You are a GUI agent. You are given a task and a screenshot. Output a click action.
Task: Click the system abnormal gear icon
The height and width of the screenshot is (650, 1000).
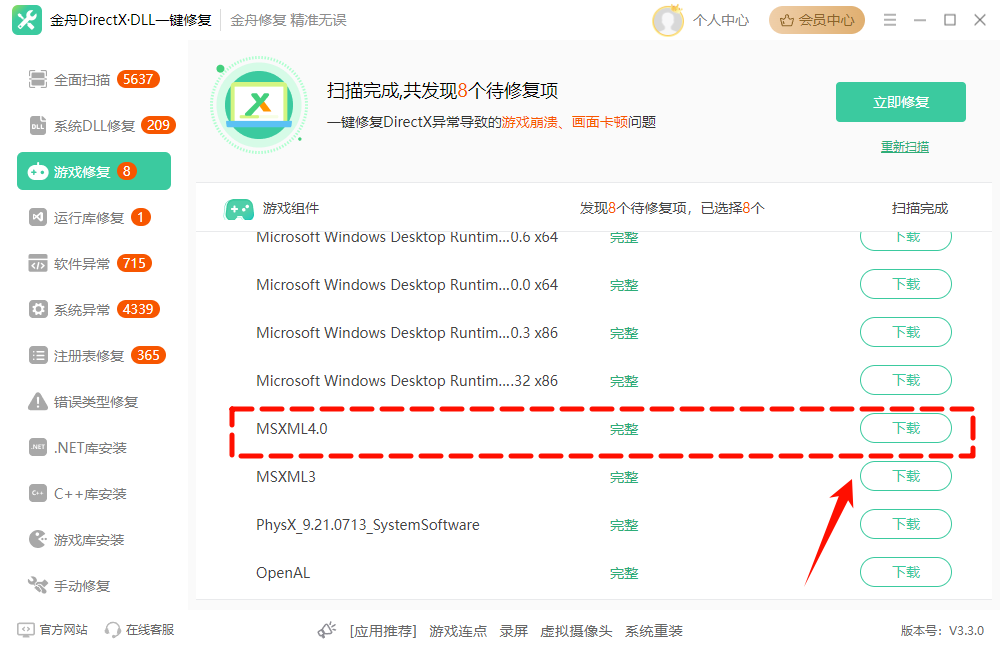(38, 309)
